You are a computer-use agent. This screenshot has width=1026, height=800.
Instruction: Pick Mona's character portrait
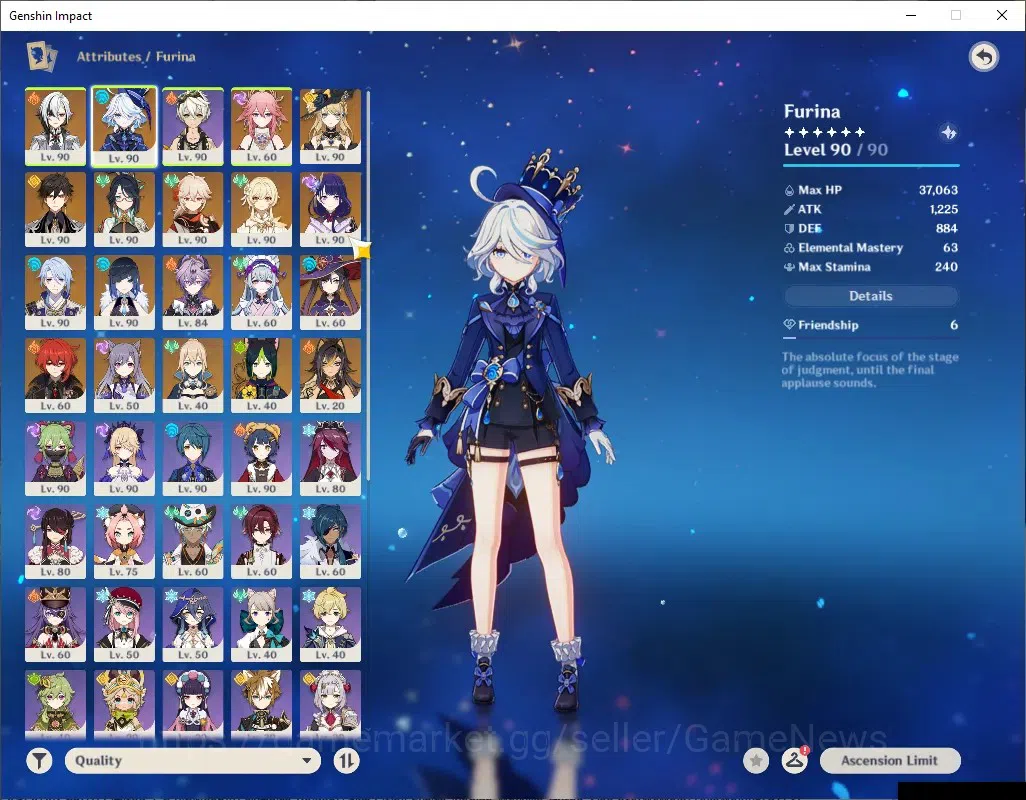point(330,292)
